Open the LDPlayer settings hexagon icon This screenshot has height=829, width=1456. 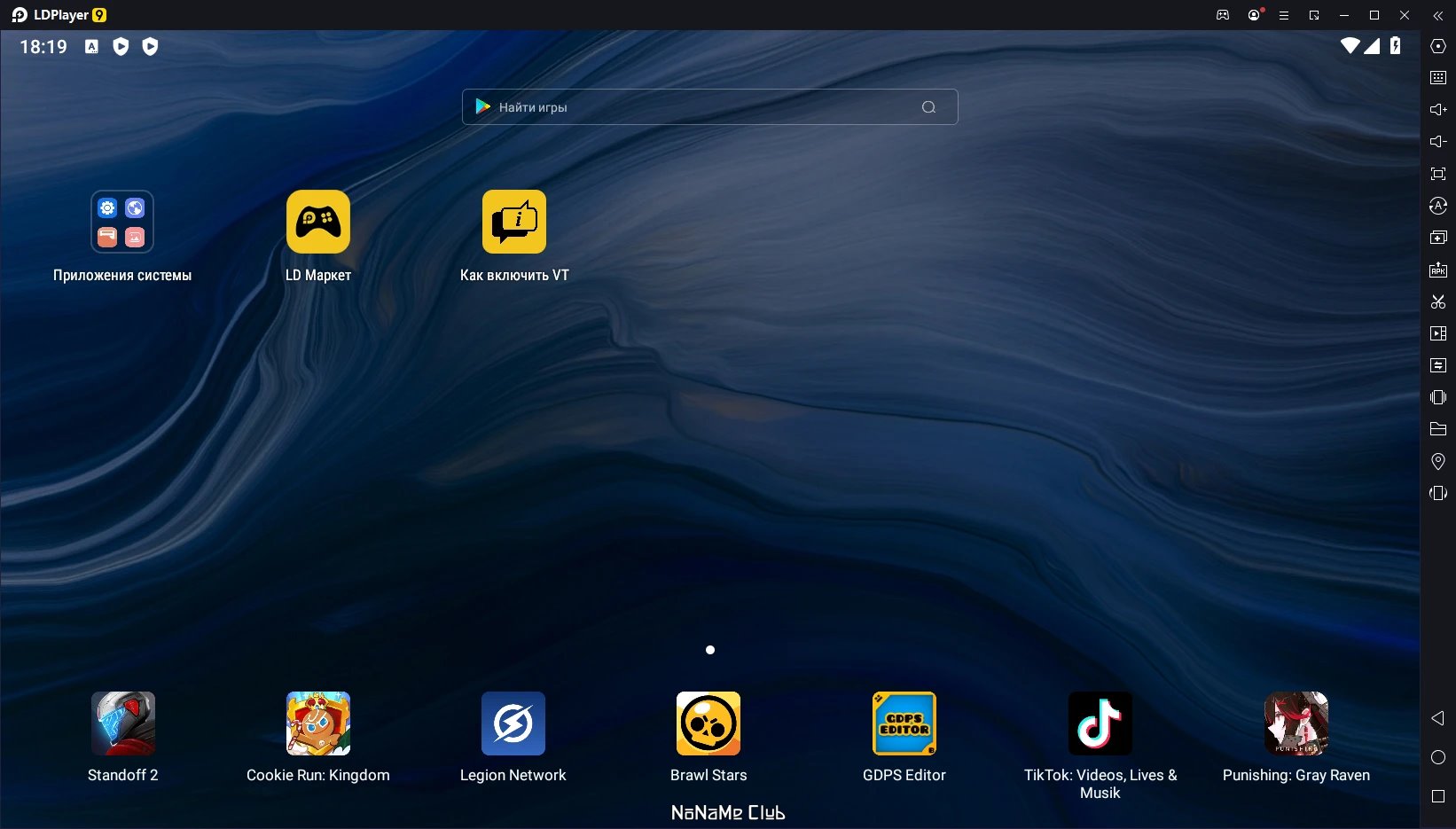pyautogui.click(x=1438, y=46)
